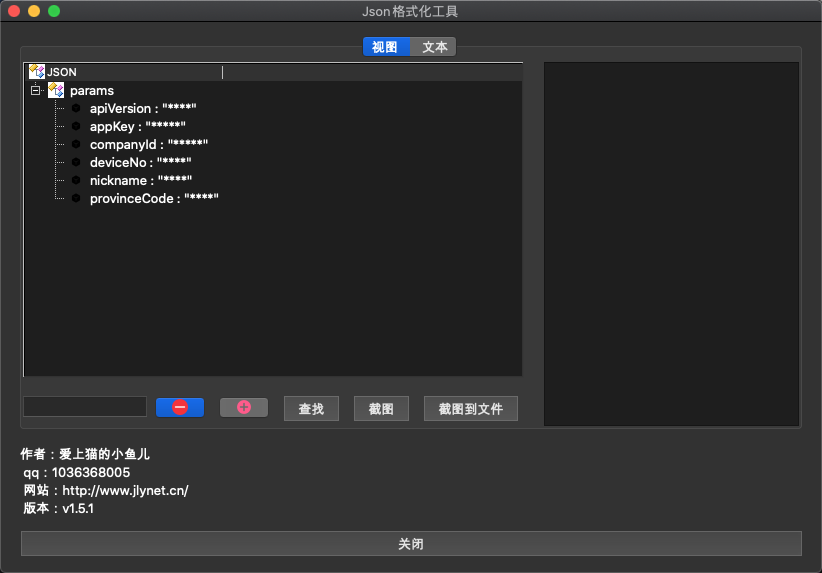Select the companyId tree entry
This screenshot has width=822, height=573.
point(148,145)
